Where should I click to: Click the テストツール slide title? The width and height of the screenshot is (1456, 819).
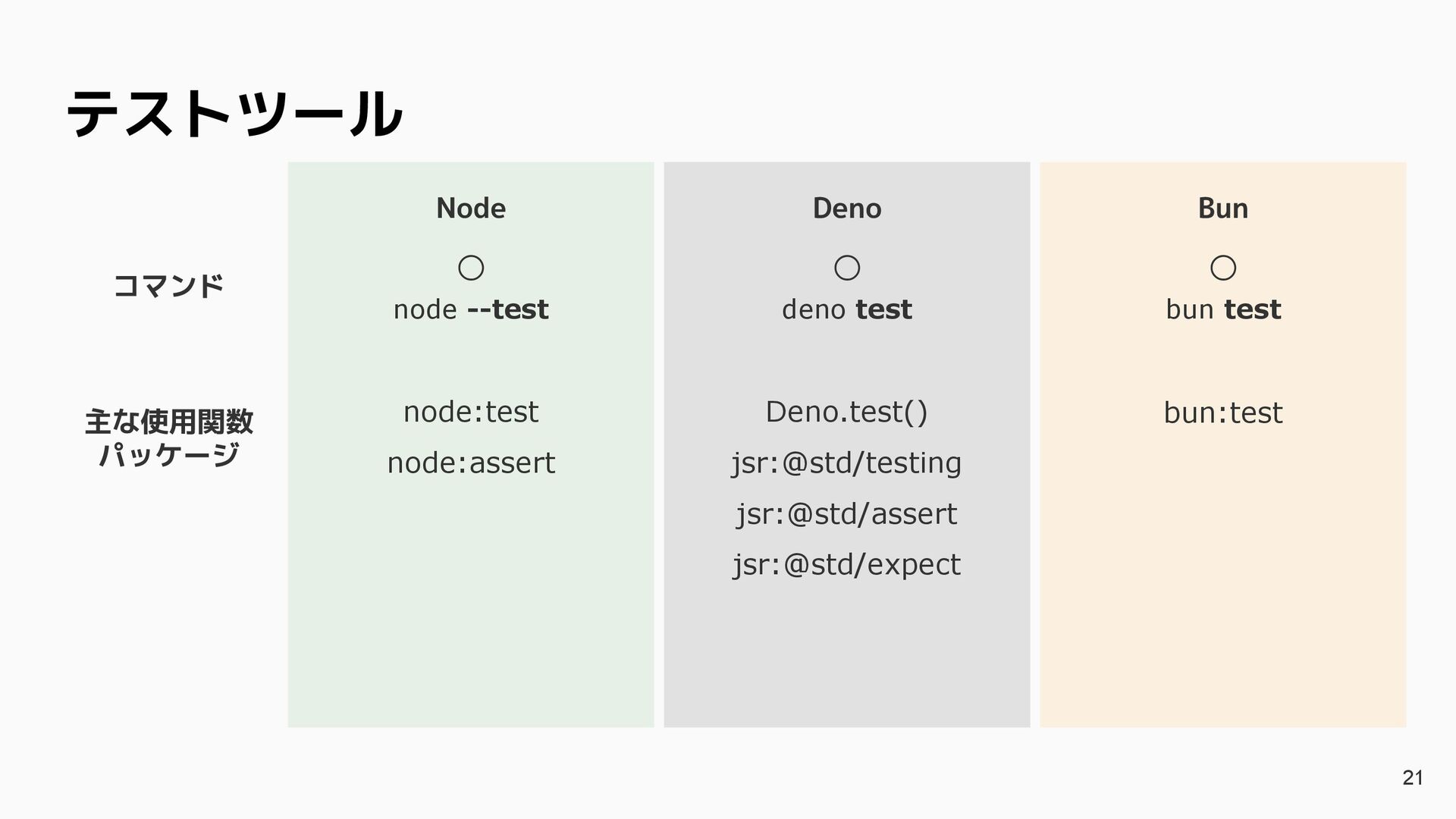pos(234,114)
